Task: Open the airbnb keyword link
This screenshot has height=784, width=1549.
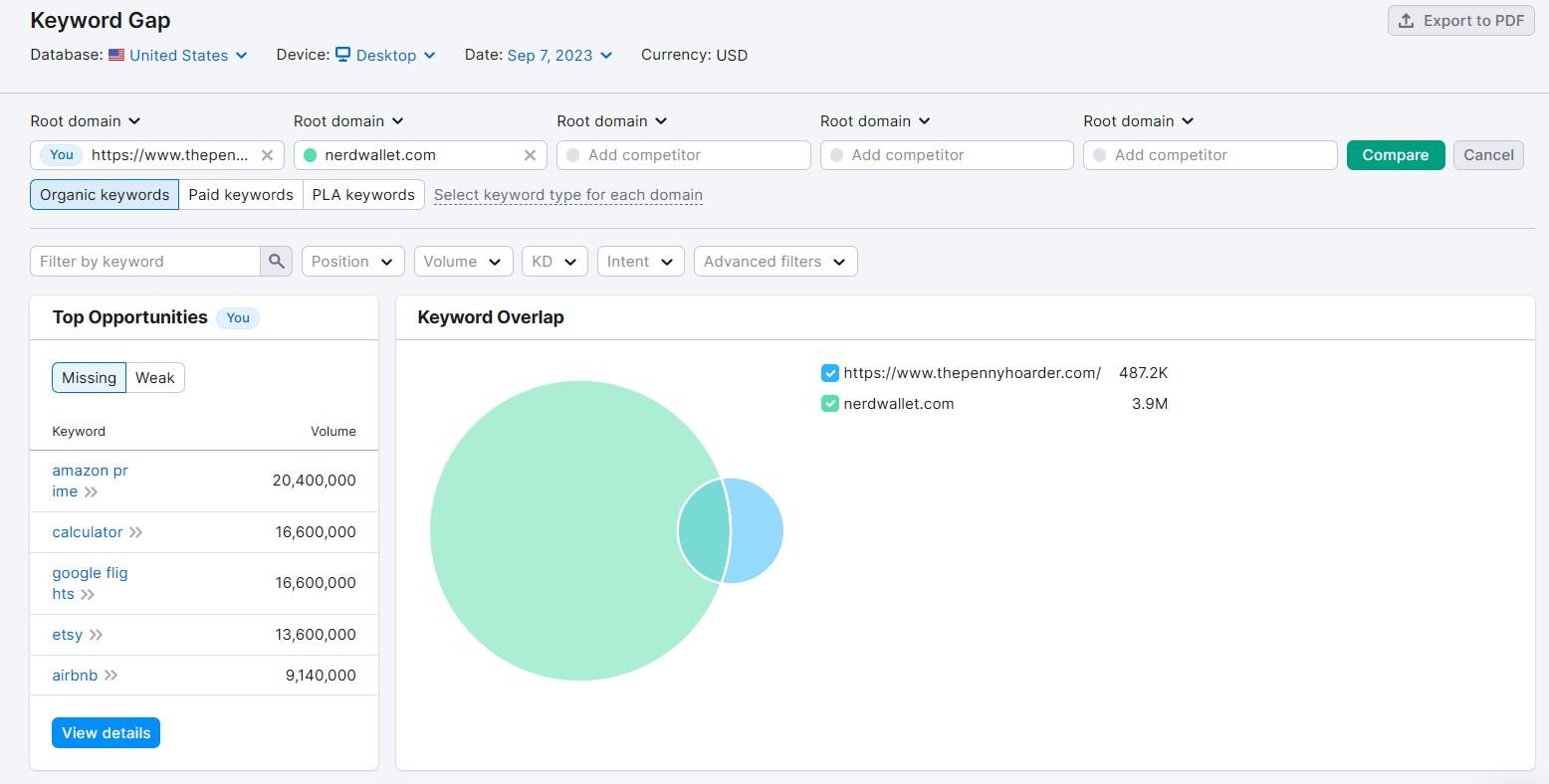Action: coord(75,676)
